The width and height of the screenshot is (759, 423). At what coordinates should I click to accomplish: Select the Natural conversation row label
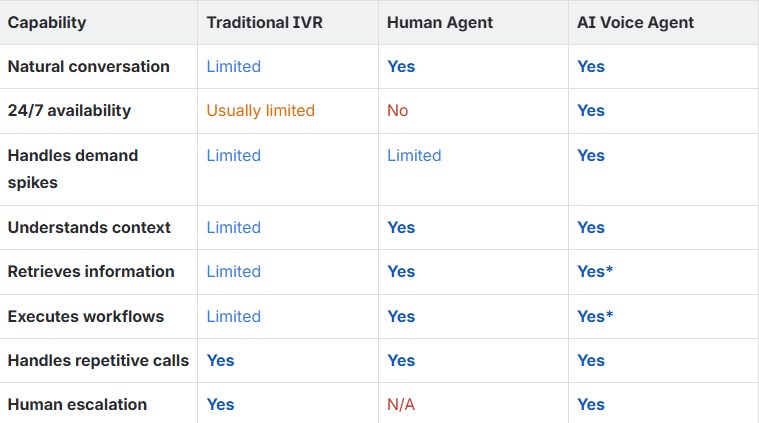point(89,66)
